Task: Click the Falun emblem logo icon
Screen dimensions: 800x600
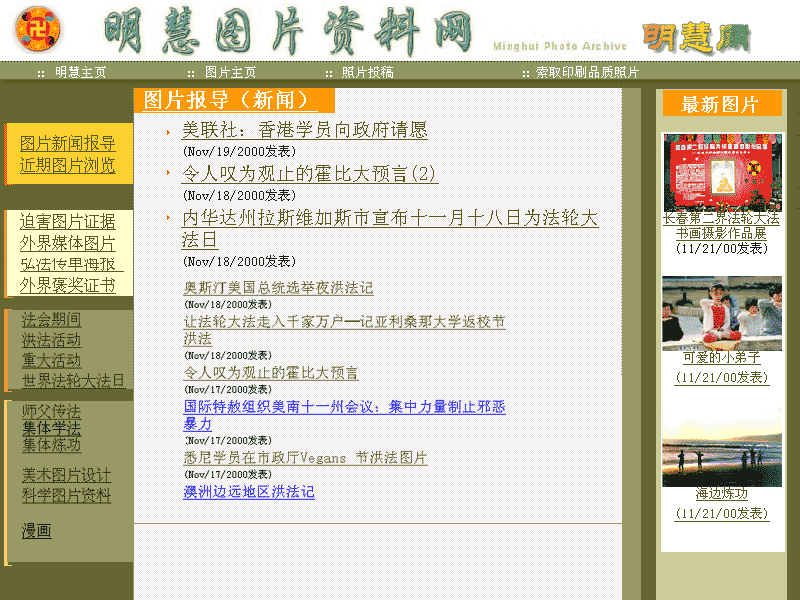Action: (38, 30)
